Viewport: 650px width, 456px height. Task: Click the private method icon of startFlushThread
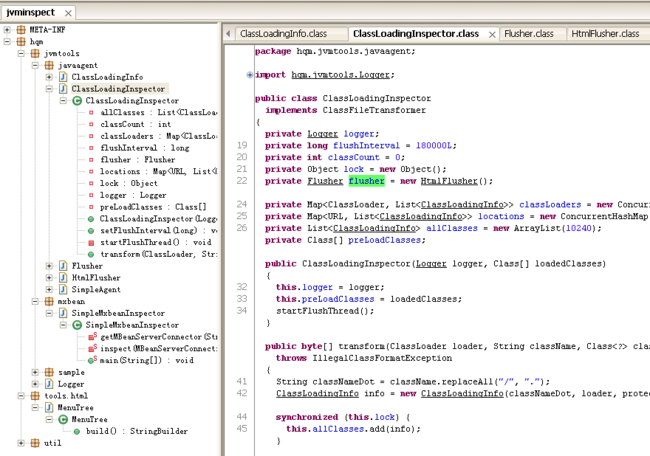pos(91,243)
